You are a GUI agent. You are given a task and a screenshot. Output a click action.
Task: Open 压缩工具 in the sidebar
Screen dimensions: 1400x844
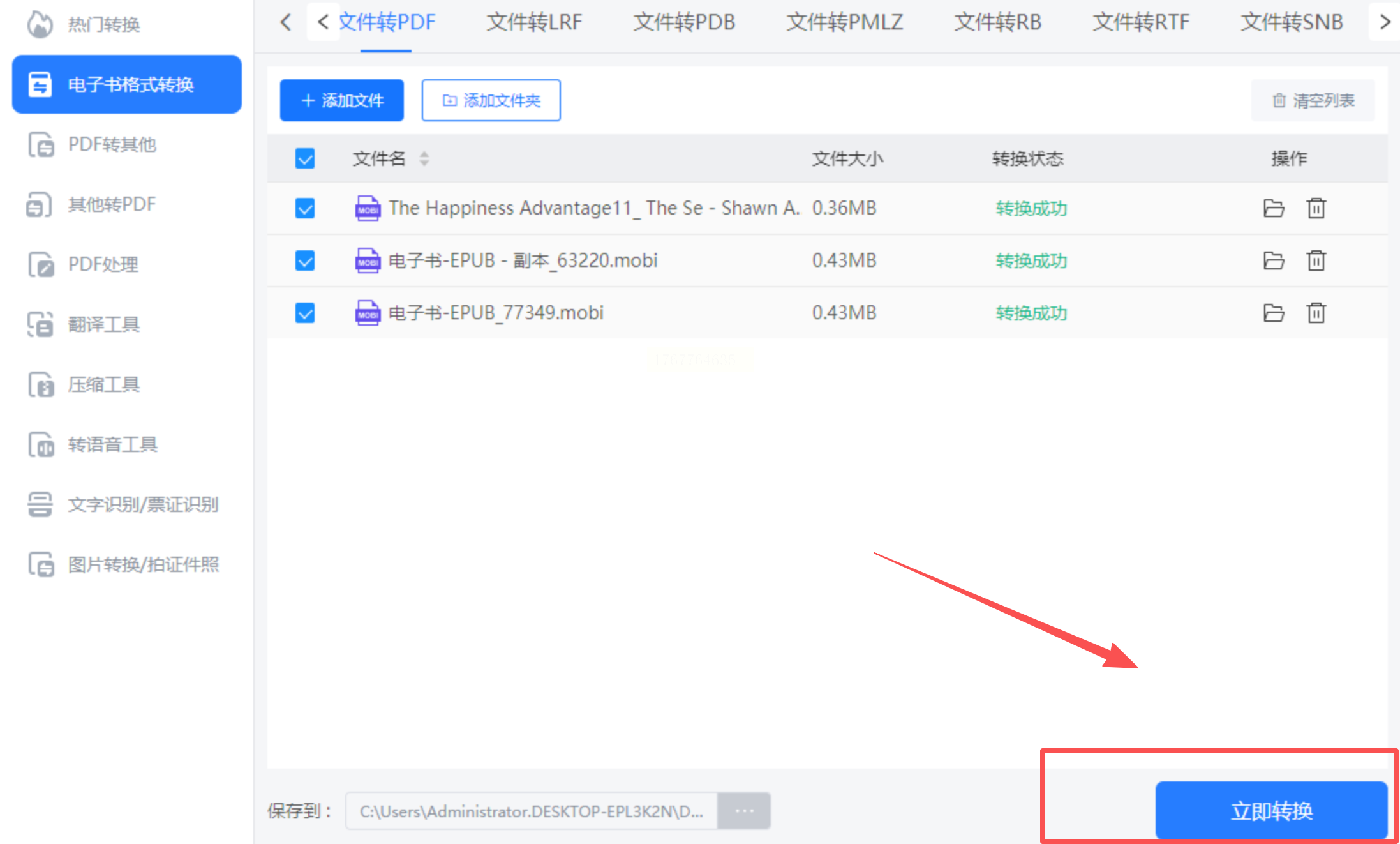pyautogui.click(x=103, y=384)
